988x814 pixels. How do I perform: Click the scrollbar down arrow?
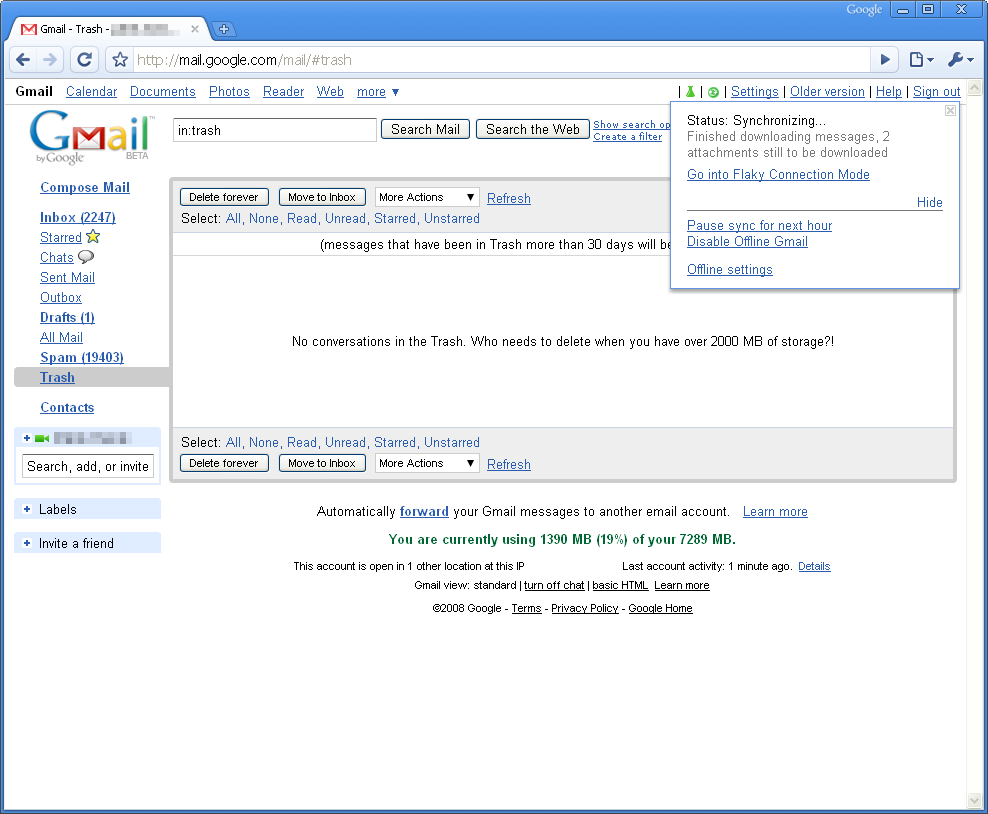(x=975, y=801)
